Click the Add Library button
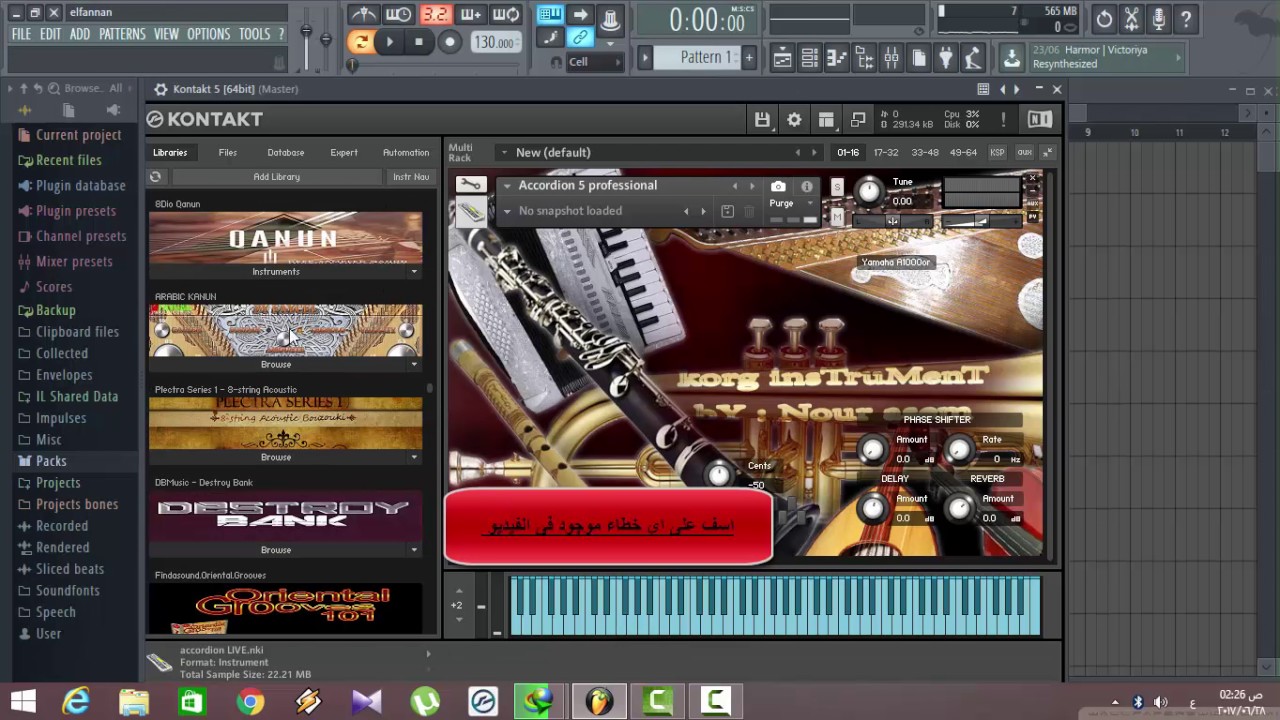The height and width of the screenshot is (720, 1280). tap(277, 177)
